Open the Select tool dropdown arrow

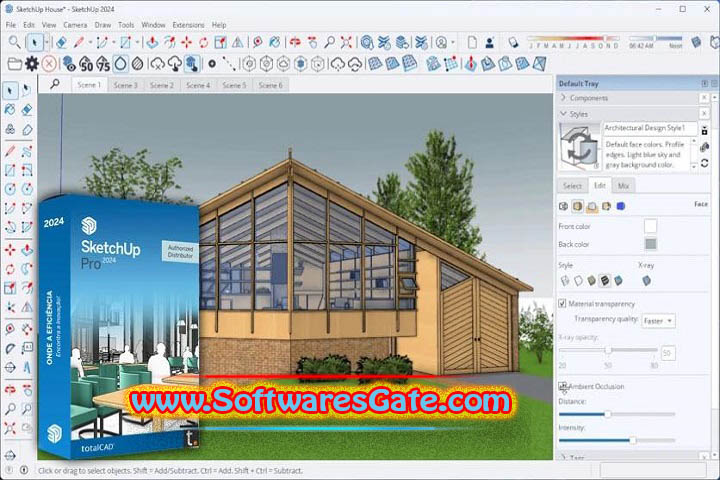point(46,43)
